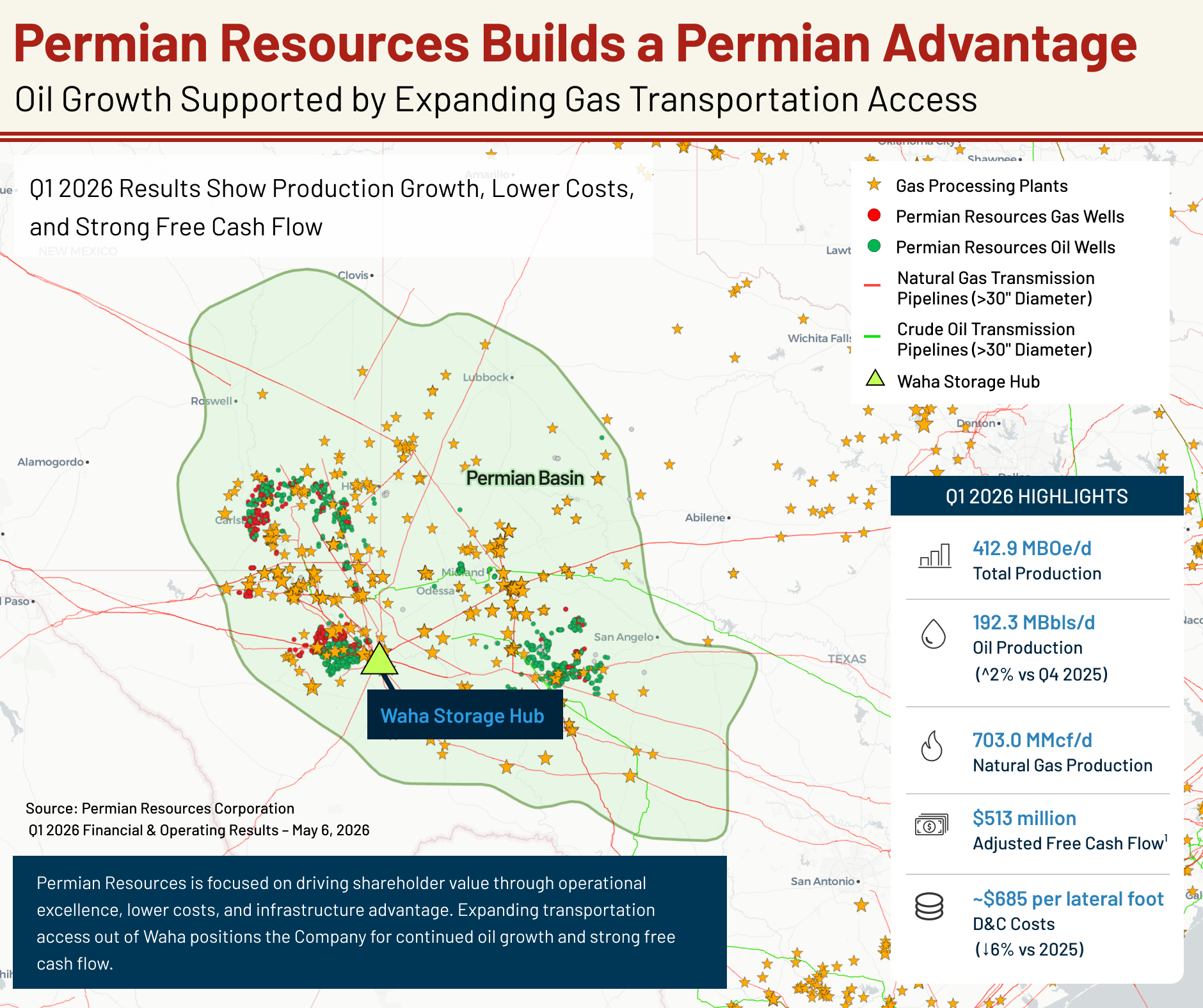Image resolution: width=1203 pixels, height=1008 pixels.
Task: Click the (↓6% vs 2025) note
Action: (x=1029, y=949)
